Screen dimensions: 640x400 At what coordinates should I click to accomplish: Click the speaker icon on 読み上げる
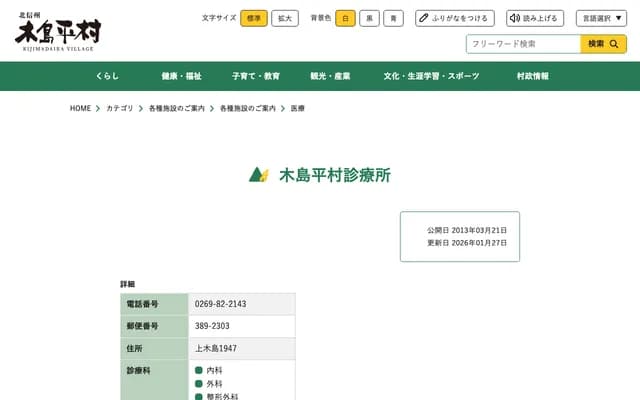pos(516,18)
